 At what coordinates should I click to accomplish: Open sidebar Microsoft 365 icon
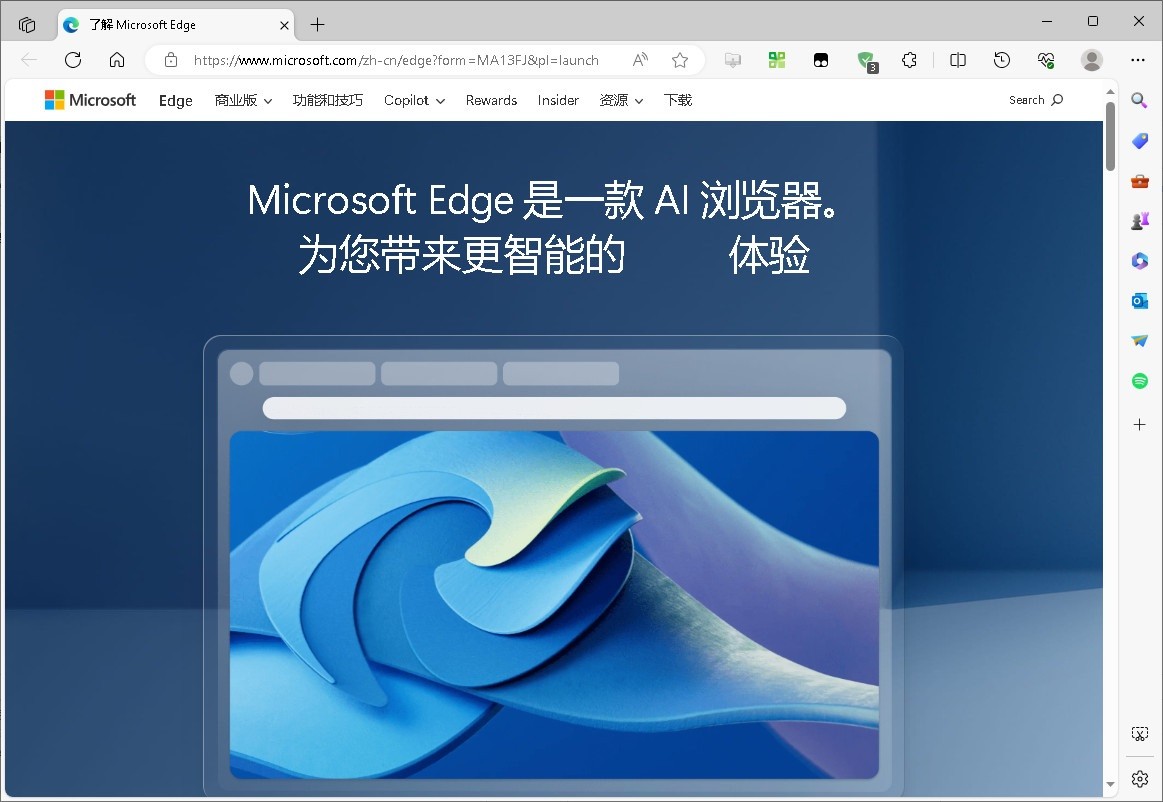point(1139,260)
